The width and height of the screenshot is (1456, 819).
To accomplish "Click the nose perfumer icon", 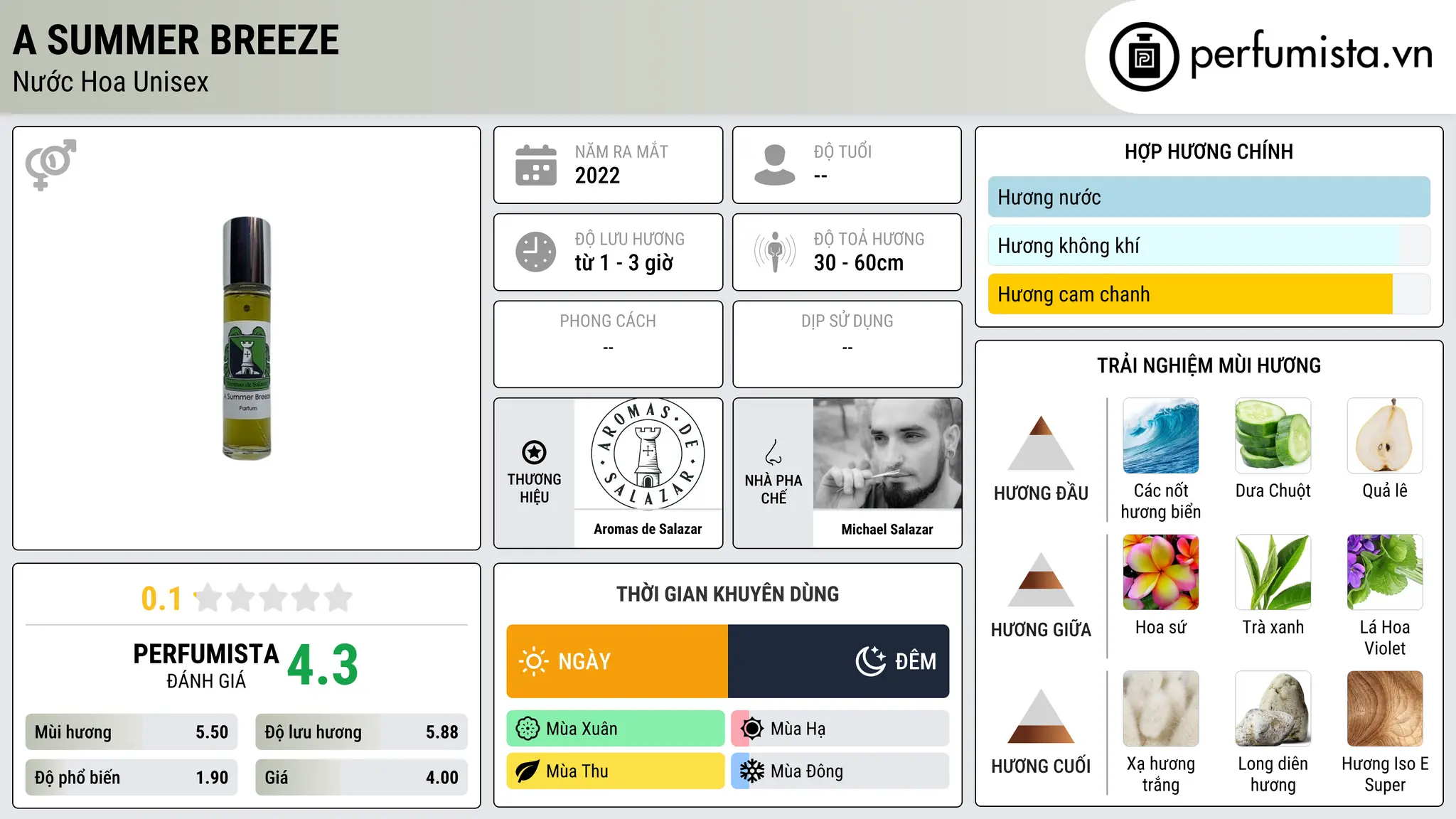I will pos(773,452).
